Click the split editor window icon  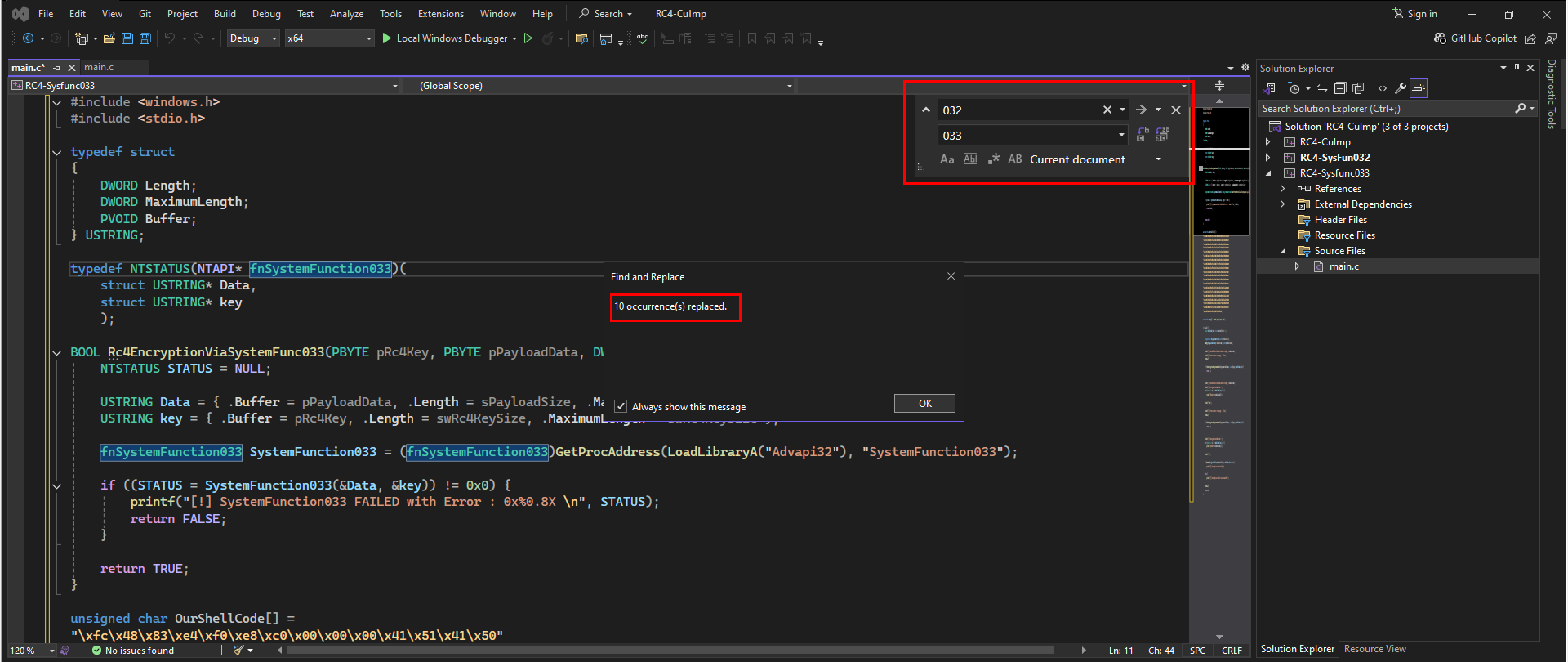click(1219, 86)
